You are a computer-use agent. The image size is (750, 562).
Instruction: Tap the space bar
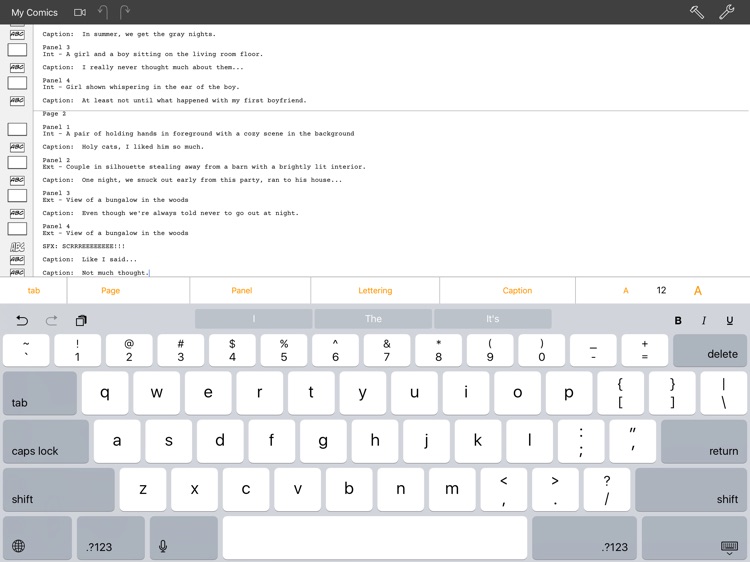click(x=375, y=538)
